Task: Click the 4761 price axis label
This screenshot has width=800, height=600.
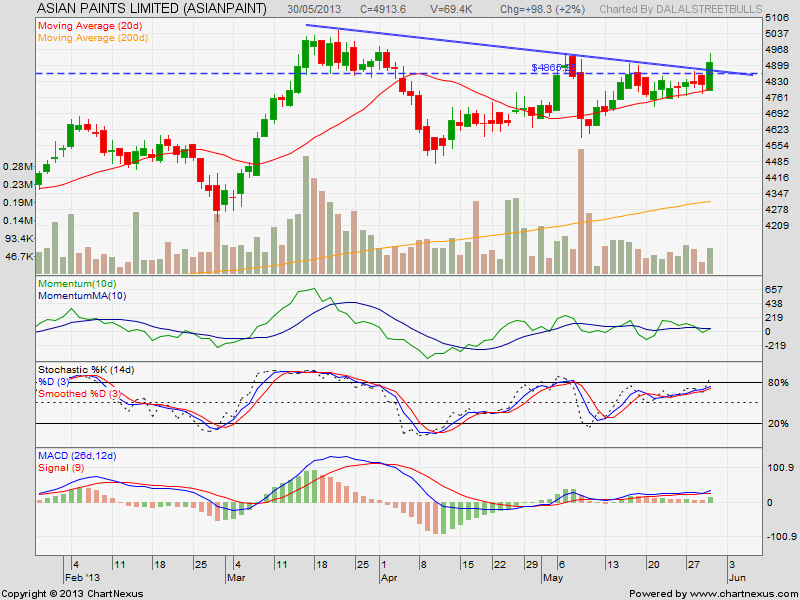Action: (x=778, y=97)
